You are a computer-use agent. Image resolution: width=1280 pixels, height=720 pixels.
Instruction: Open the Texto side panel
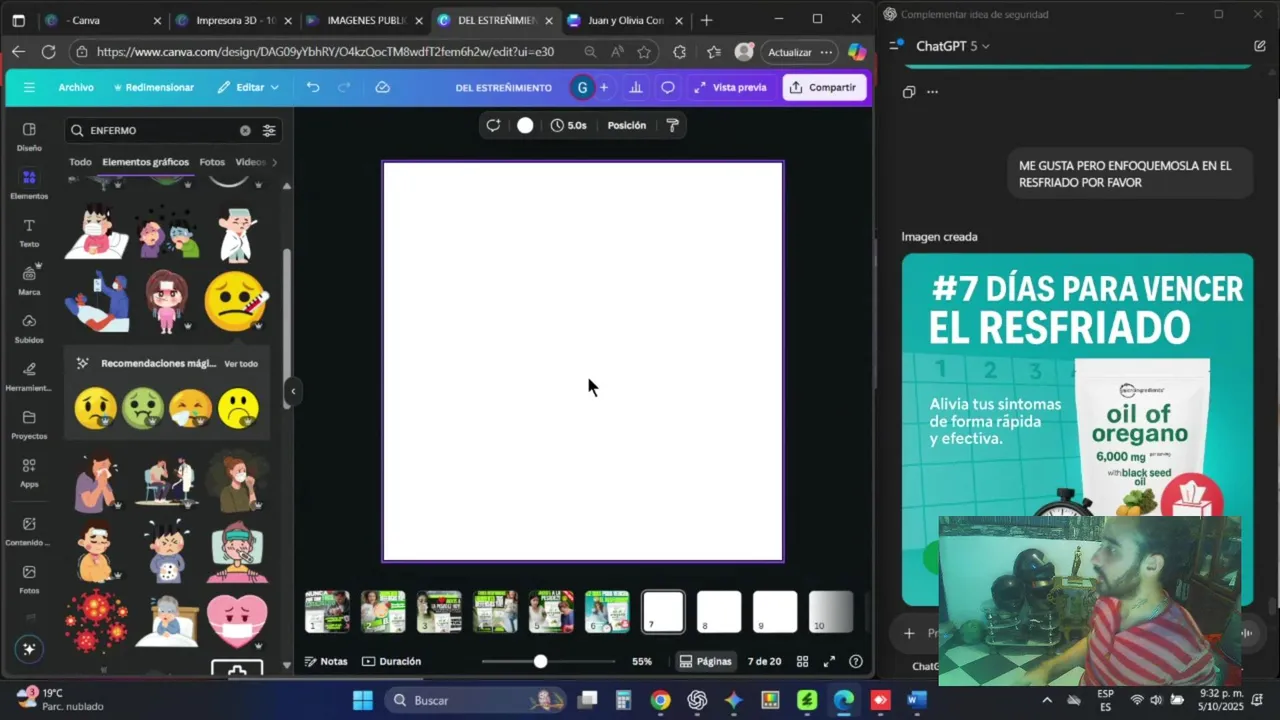click(29, 233)
